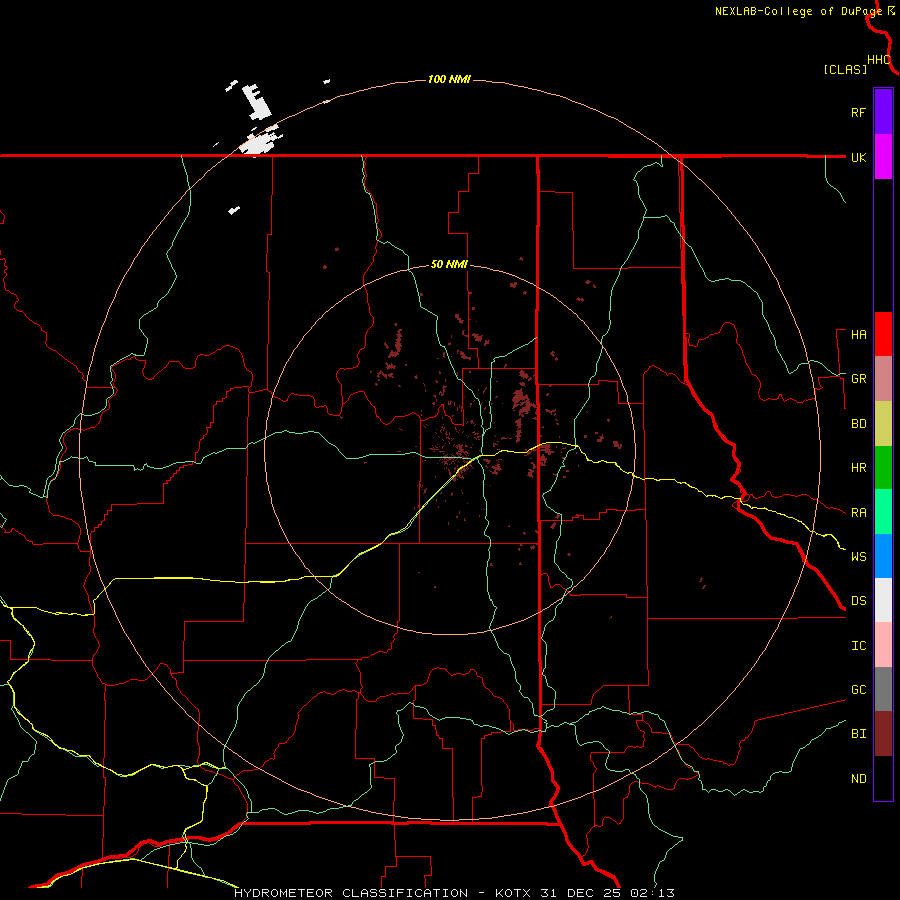Click the DS legend label
Screen dimensions: 900x900
point(858,601)
